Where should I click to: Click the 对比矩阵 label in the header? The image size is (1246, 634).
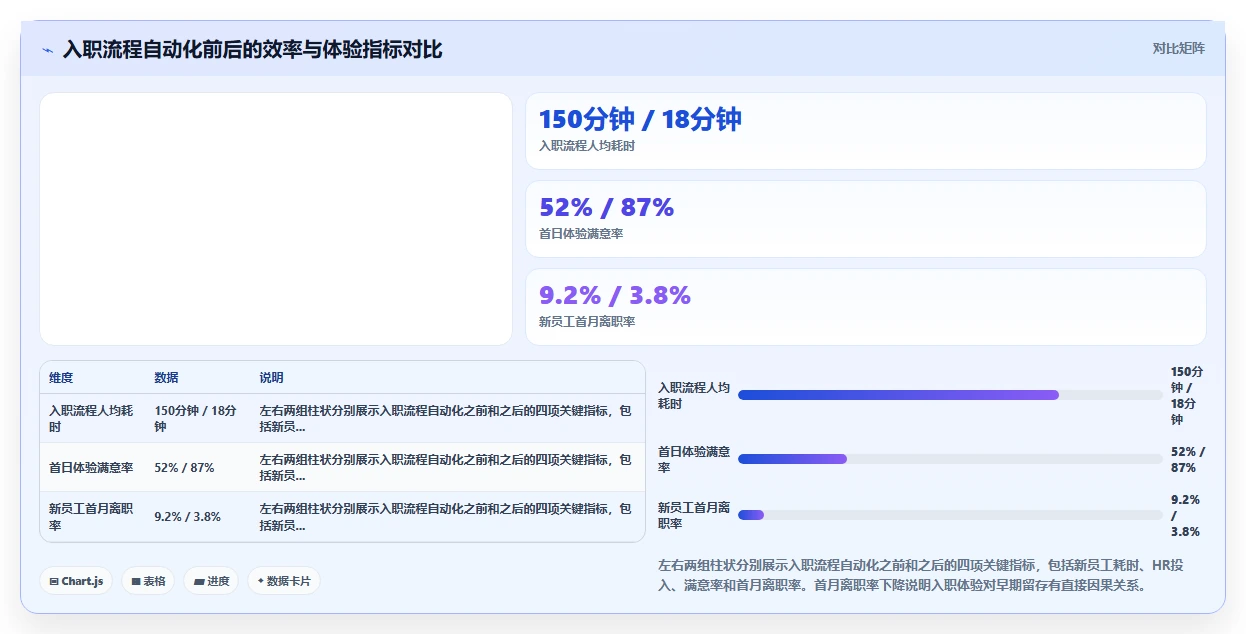[x=1178, y=48]
